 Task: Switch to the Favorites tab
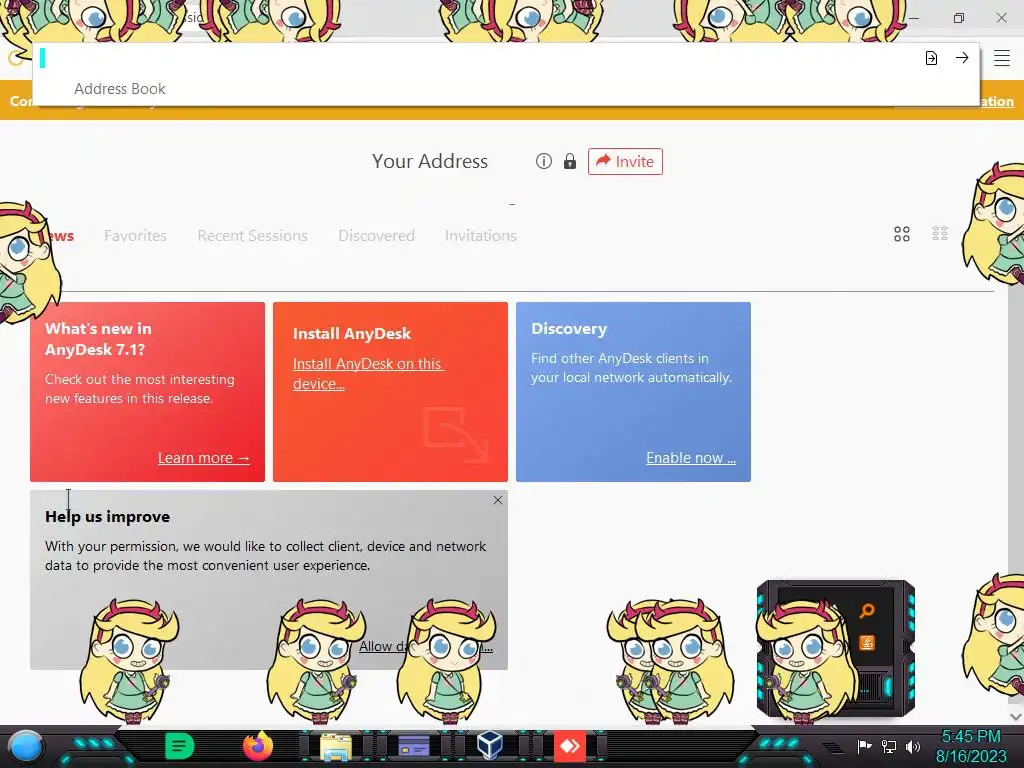click(x=135, y=236)
